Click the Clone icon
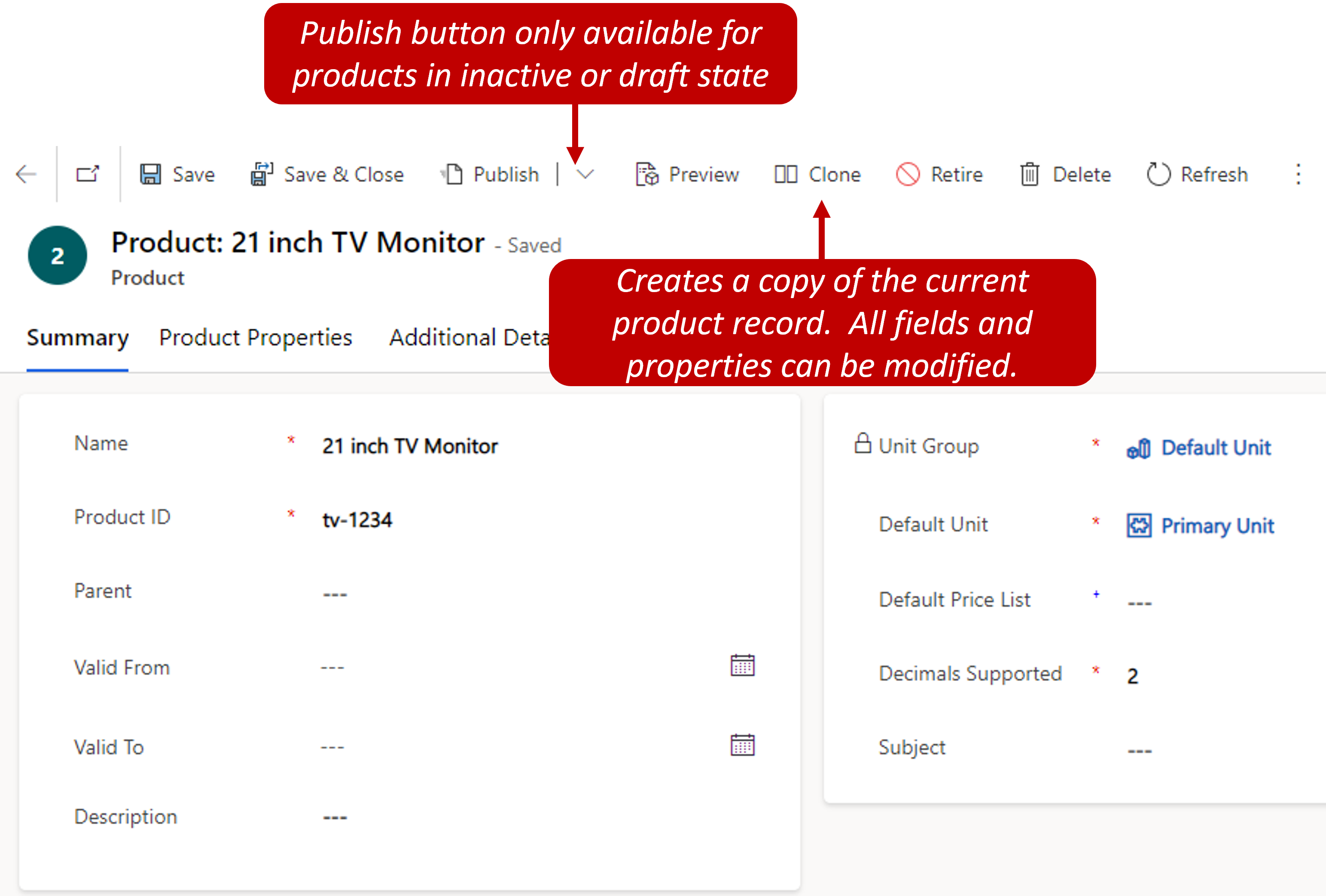 (x=785, y=174)
